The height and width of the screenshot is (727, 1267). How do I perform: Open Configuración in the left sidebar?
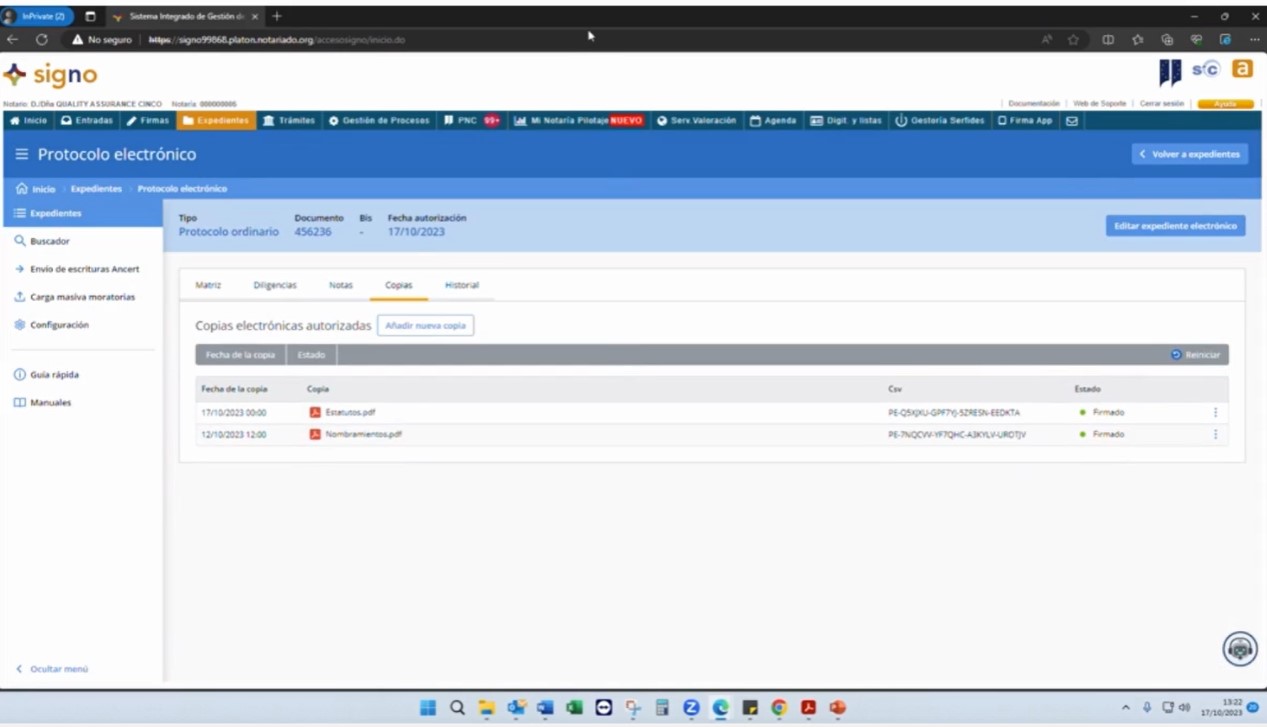coord(58,325)
